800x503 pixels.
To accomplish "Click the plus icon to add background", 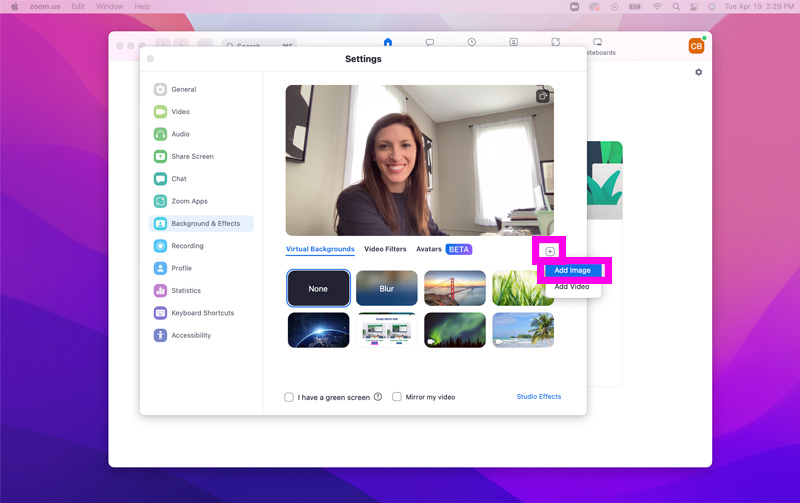I will 549,251.
